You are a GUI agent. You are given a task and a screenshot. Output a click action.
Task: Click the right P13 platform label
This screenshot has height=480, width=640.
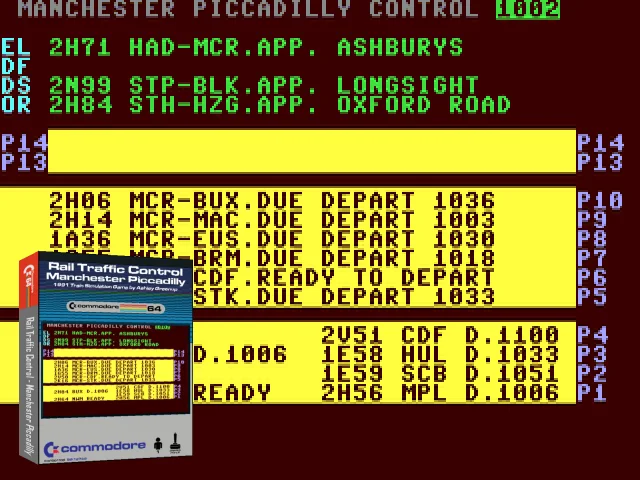600,162
